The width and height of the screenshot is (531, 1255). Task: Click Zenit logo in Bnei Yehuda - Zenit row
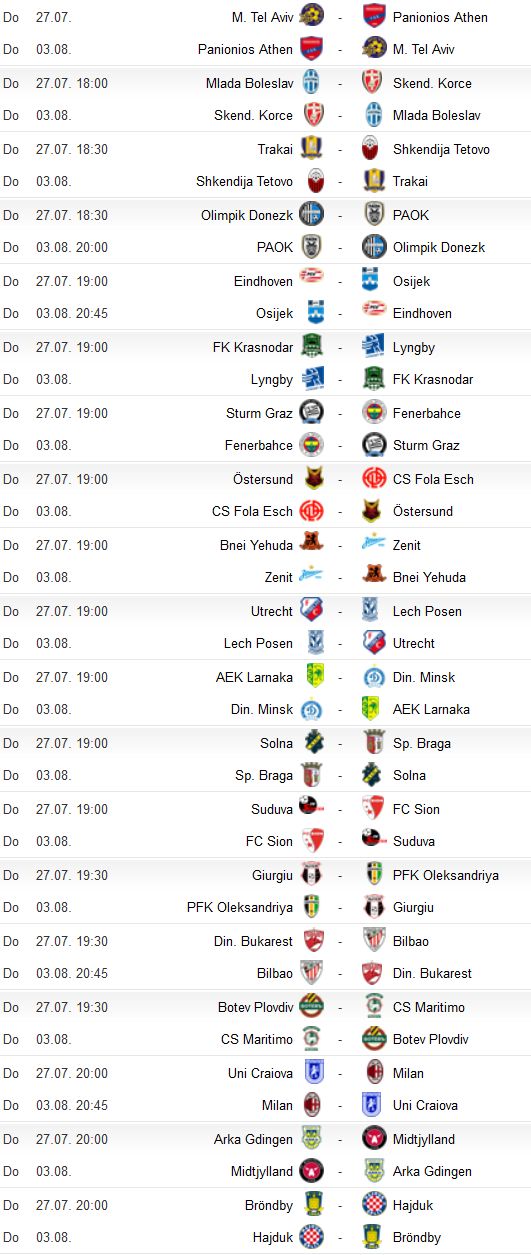coord(374,545)
